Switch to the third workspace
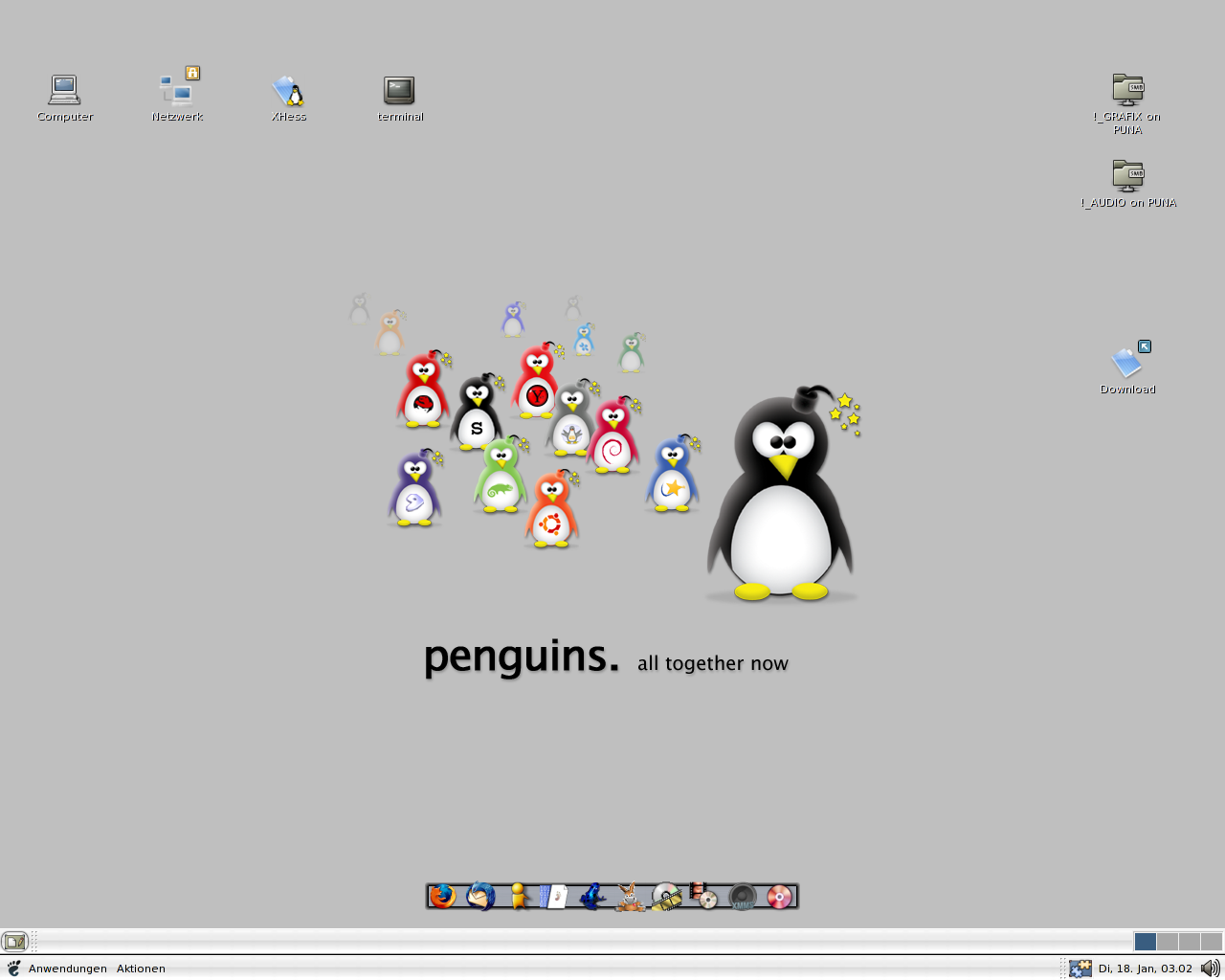Viewport: 1225px width, 980px height. coord(1190,942)
